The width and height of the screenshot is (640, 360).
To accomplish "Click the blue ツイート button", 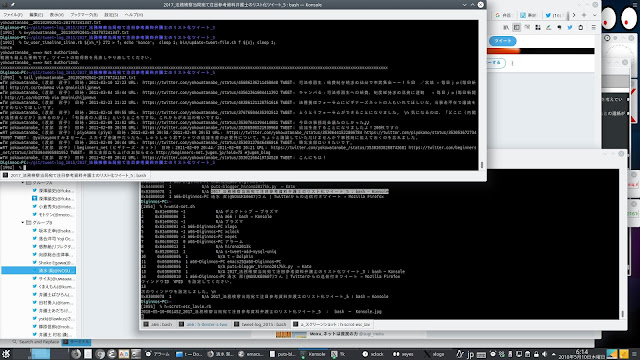I will [502, 41].
